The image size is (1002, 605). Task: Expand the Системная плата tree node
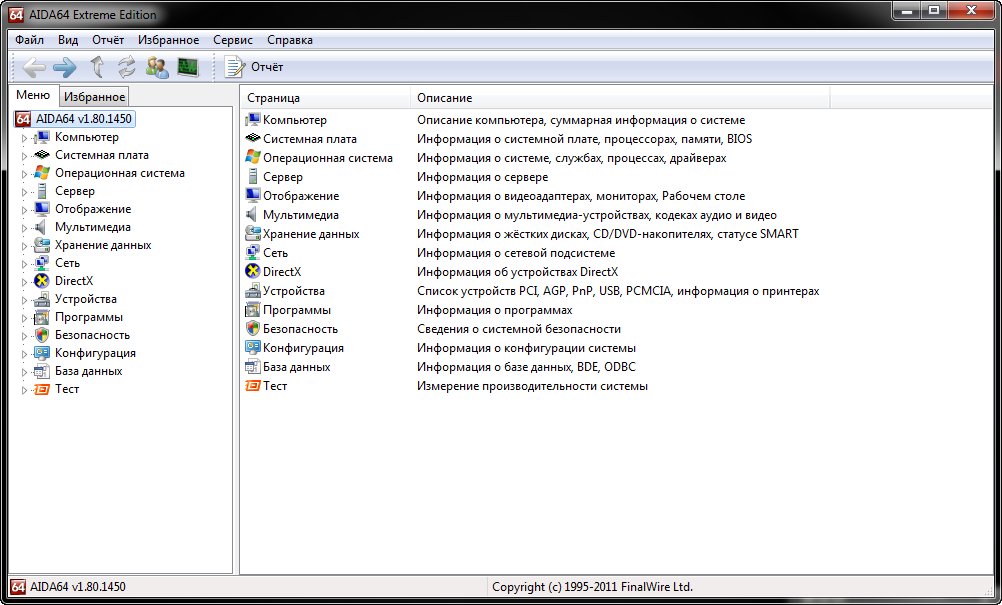pos(25,156)
